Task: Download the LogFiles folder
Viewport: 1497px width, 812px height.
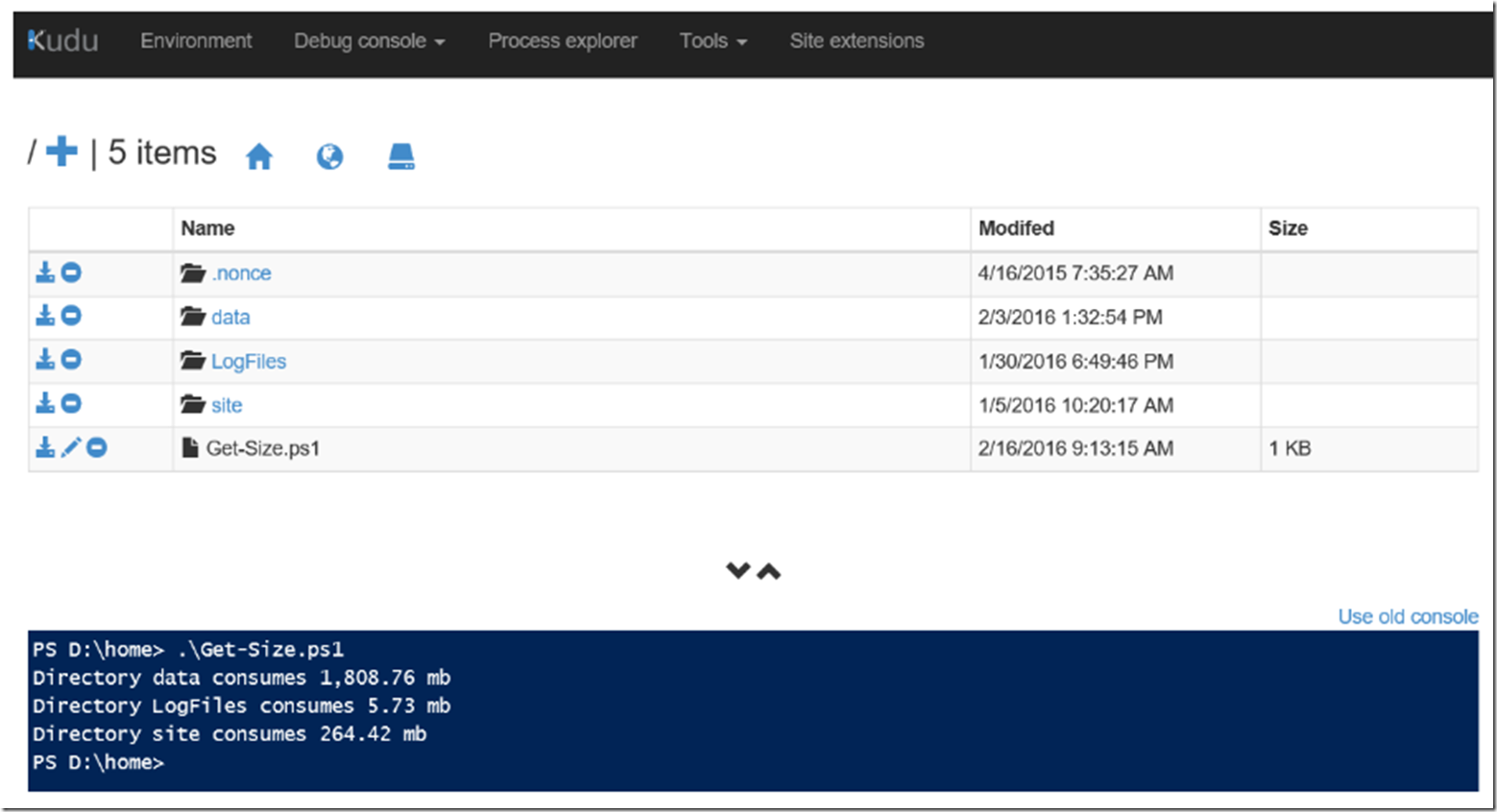Action: (45, 360)
